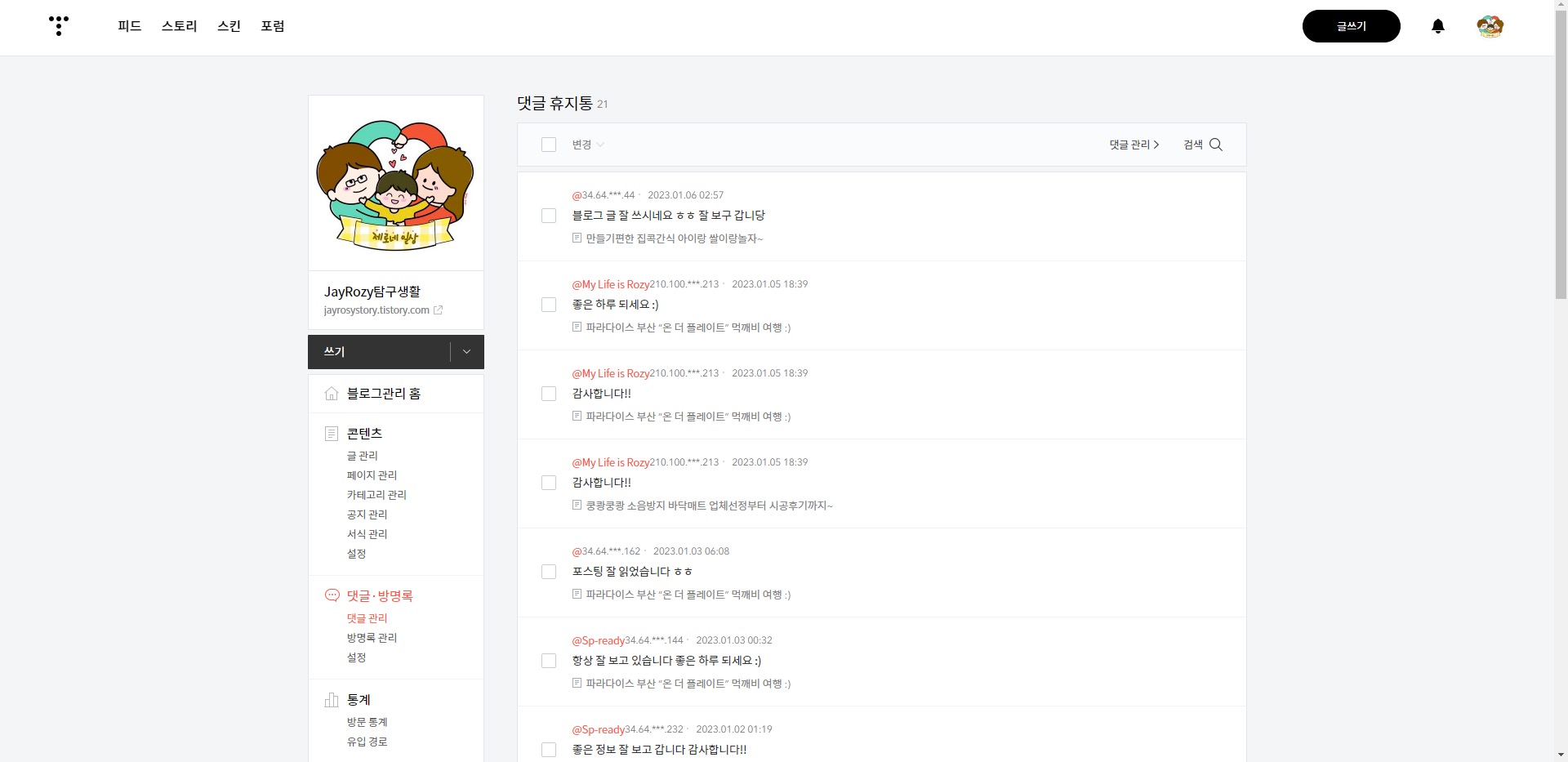Open 페이지 관리 in sidebar
Screen dimensions: 1568x762
coord(372,475)
